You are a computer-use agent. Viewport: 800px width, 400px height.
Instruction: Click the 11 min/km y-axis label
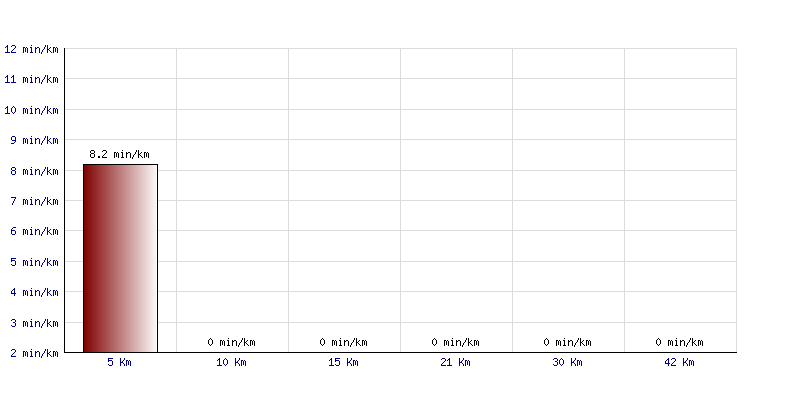pos(31,80)
